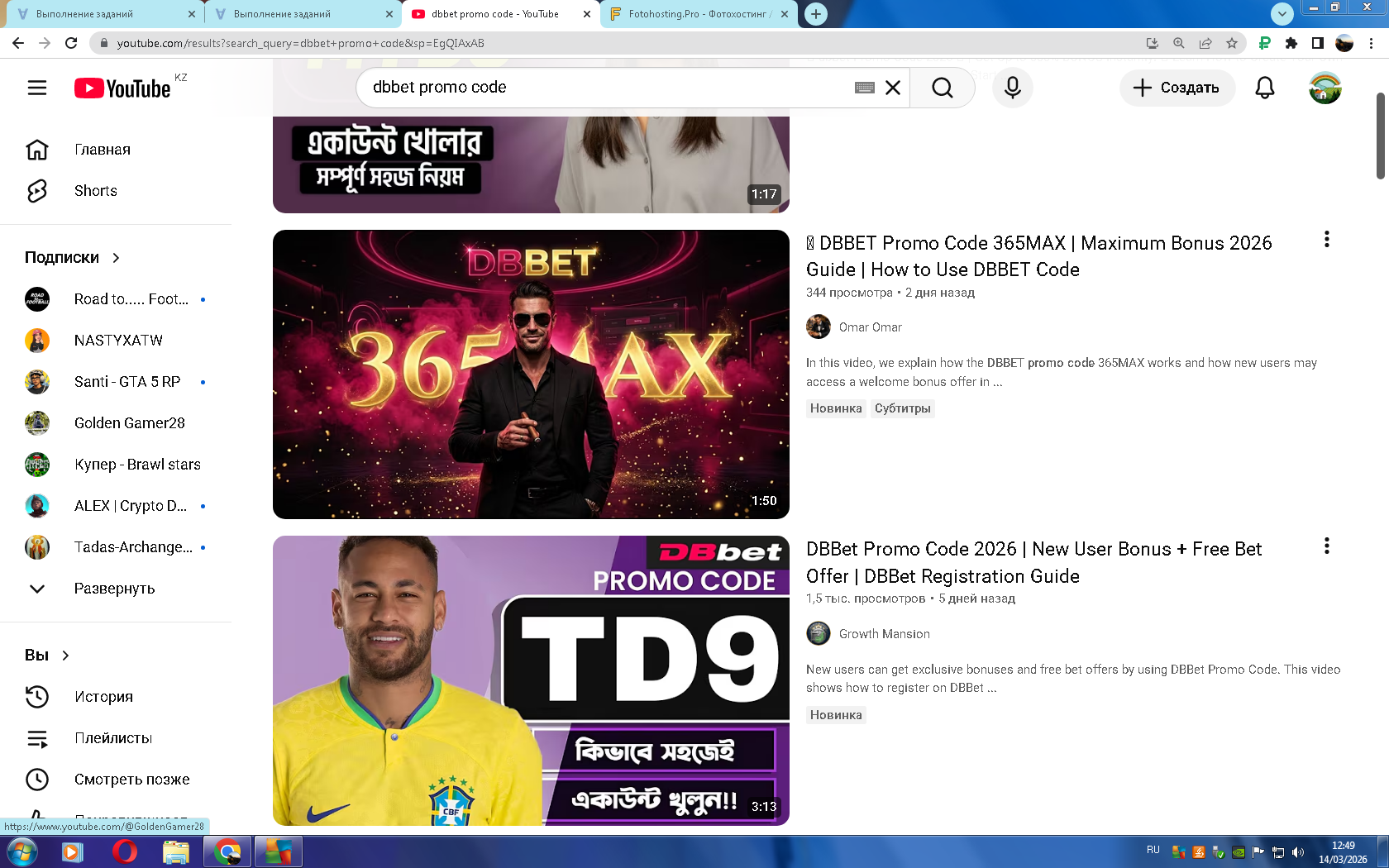Click the Chrome address bar URL
The width and height of the screenshot is (1389, 868).
pos(301,43)
